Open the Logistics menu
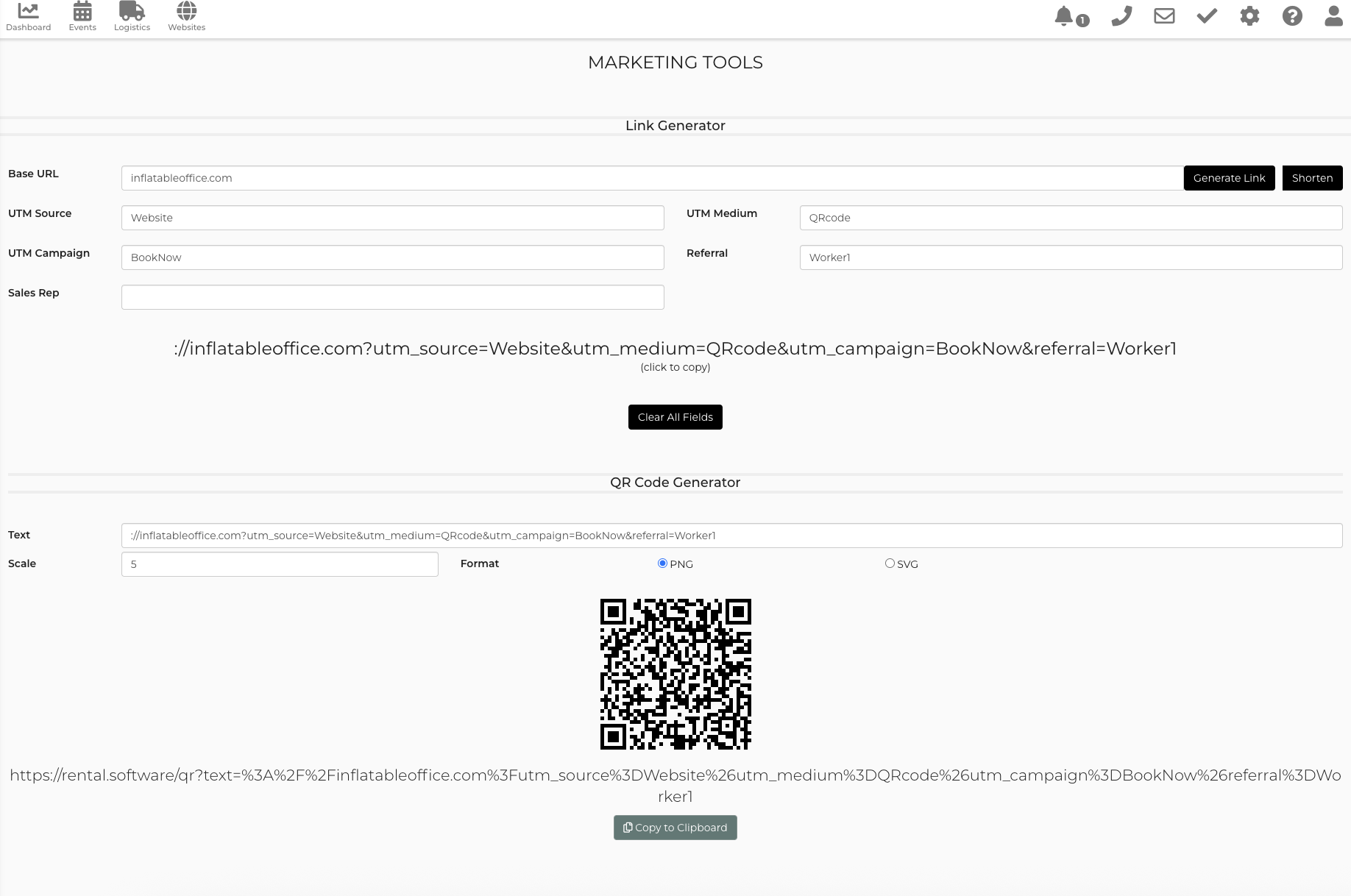The height and width of the screenshot is (896, 1351). pos(132,17)
